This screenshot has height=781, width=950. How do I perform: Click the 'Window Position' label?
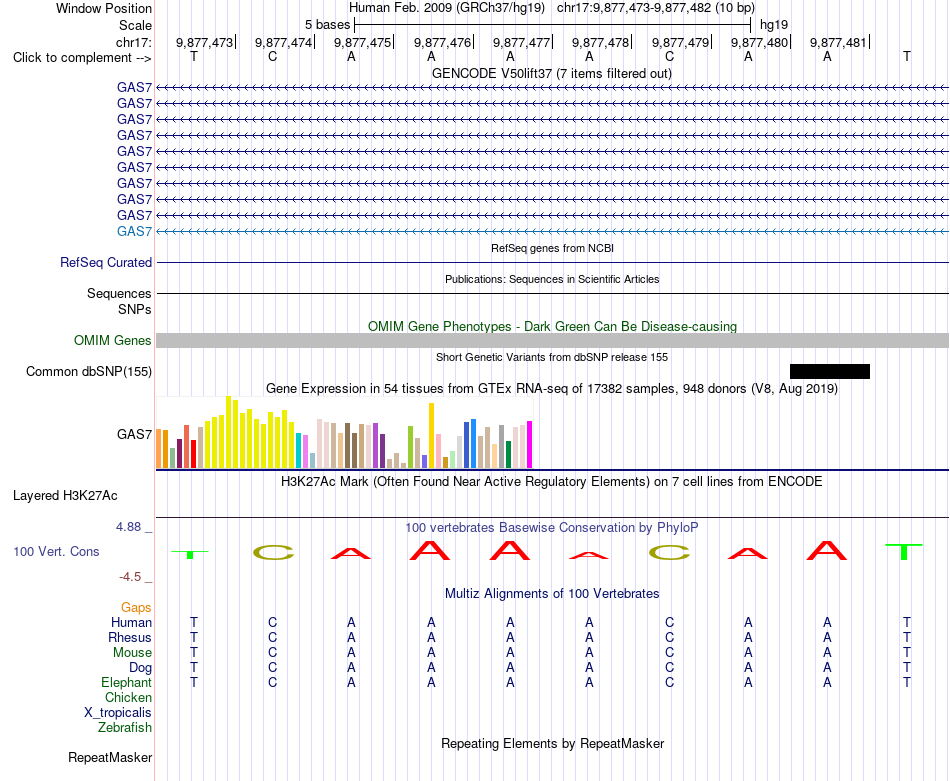(104, 8)
